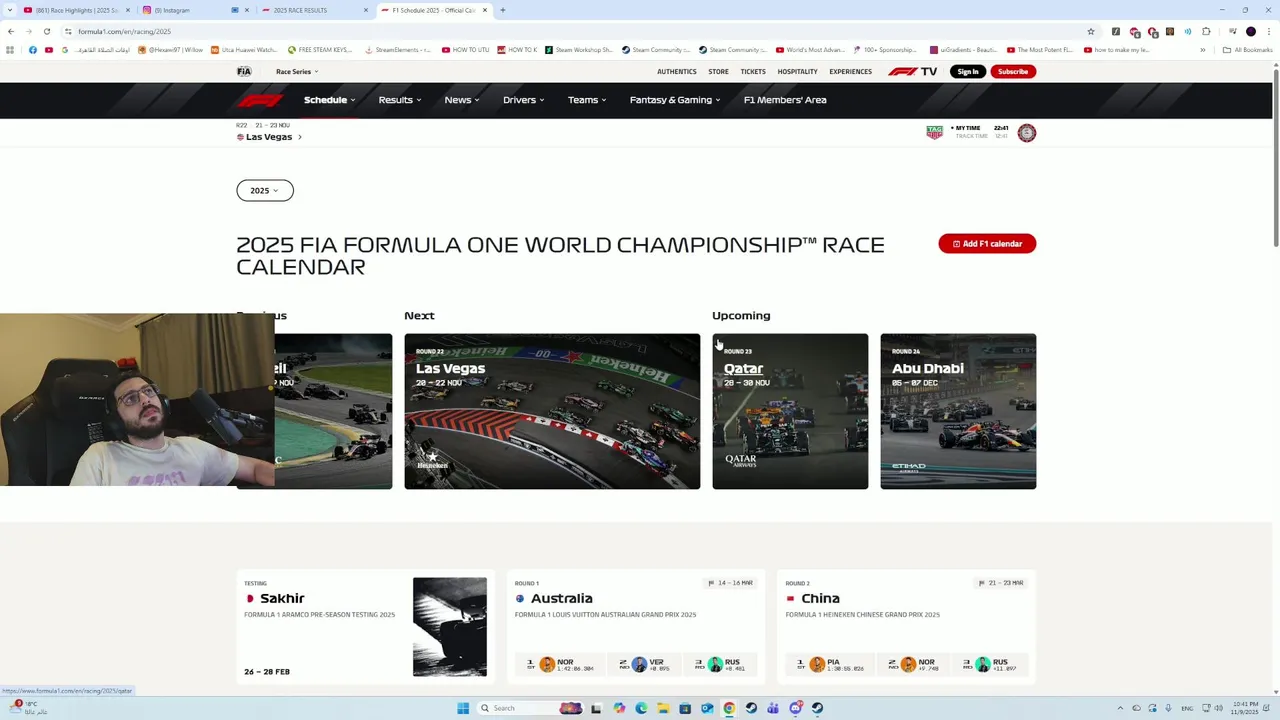Click the Sign In button

coord(968,71)
